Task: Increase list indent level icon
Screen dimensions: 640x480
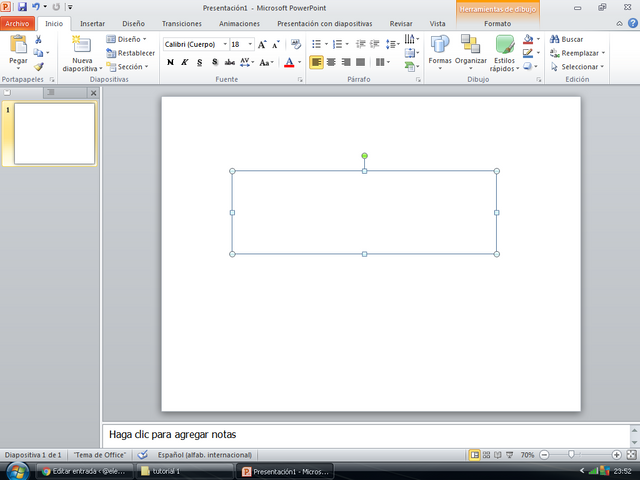Action: [x=374, y=44]
